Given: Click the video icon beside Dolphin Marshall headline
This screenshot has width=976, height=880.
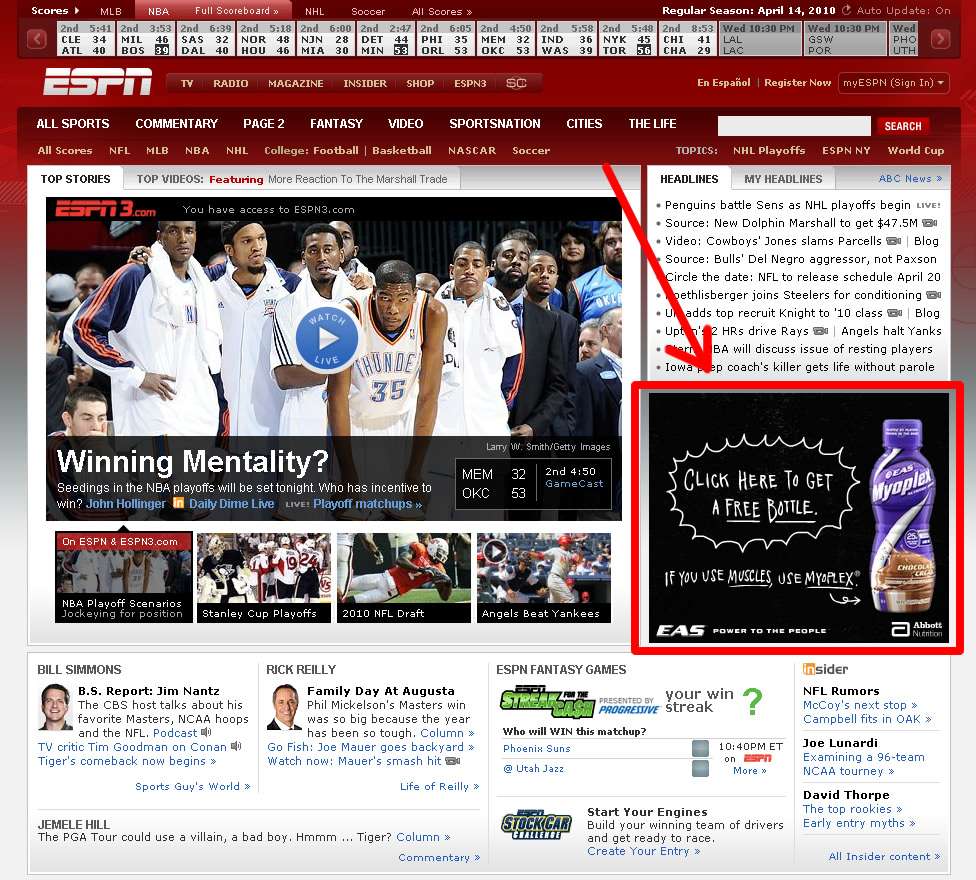Looking at the screenshot, I should pyautogui.click(x=929, y=223).
